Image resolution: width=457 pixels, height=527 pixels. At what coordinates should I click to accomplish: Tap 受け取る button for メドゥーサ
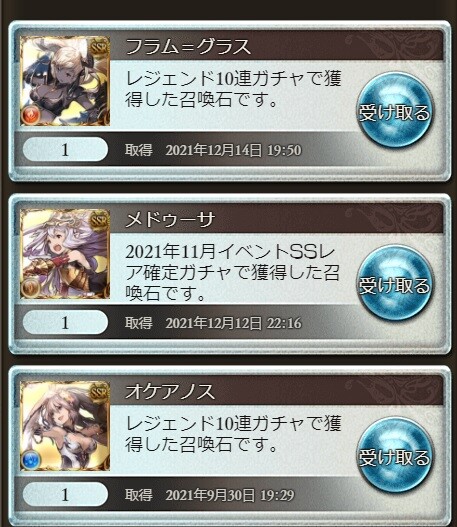coord(395,283)
